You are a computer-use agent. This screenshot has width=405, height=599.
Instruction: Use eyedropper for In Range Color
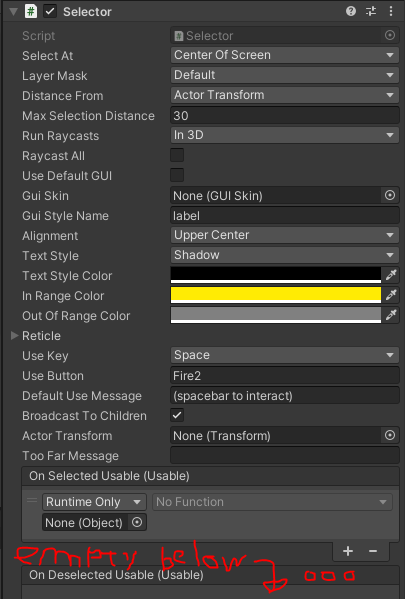pyautogui.click(x=391, y=295)
